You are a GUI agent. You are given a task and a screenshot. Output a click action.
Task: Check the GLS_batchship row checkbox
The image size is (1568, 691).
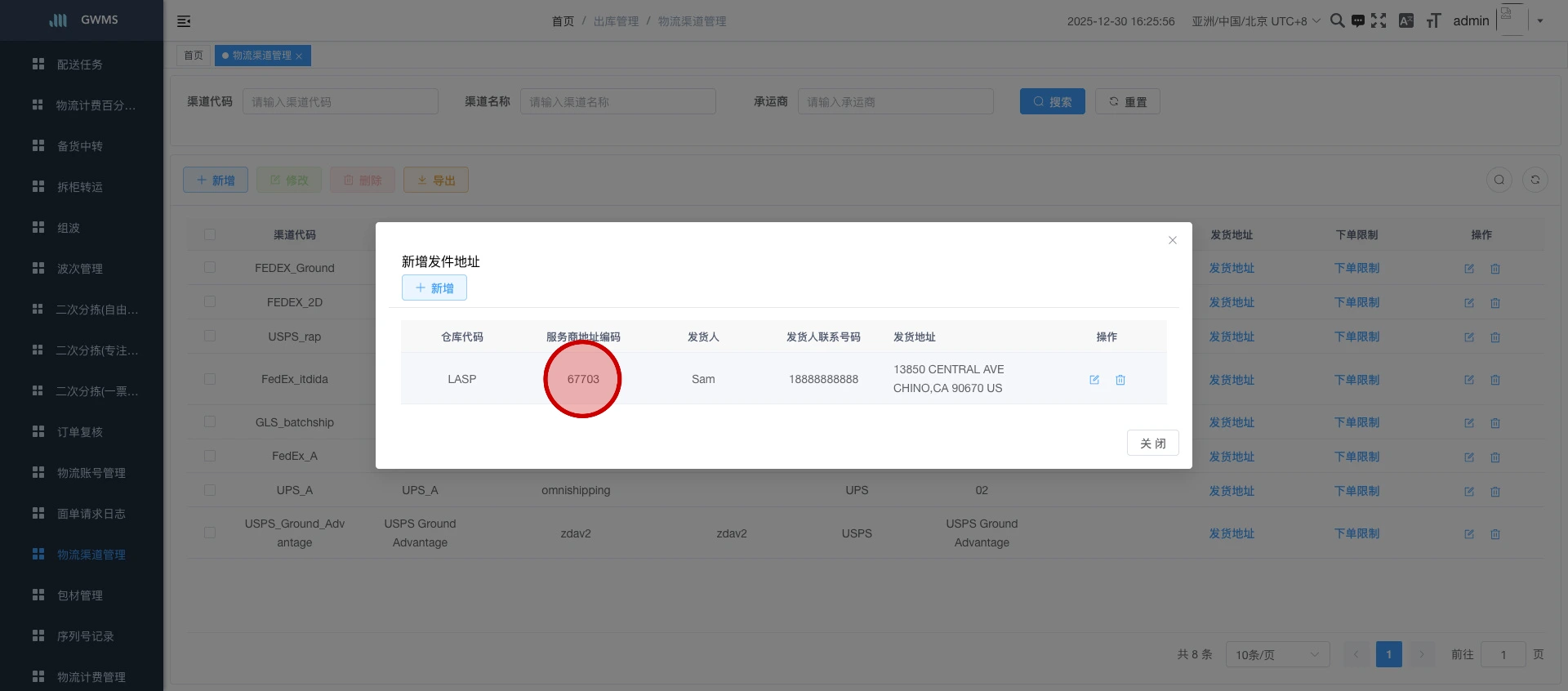tap(210, 421)
